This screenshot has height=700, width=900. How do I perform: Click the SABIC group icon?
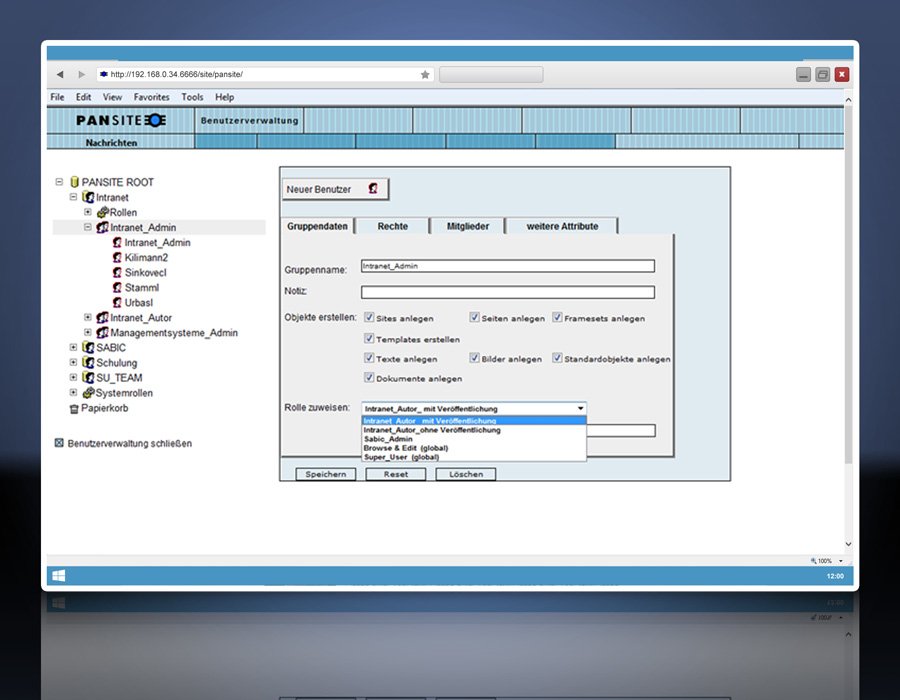click(88, 347)
